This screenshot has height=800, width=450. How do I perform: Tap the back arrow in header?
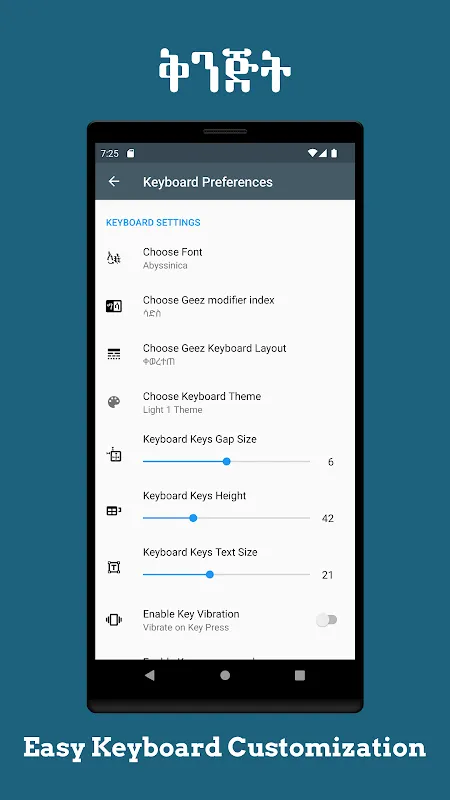tap(114, 182)
